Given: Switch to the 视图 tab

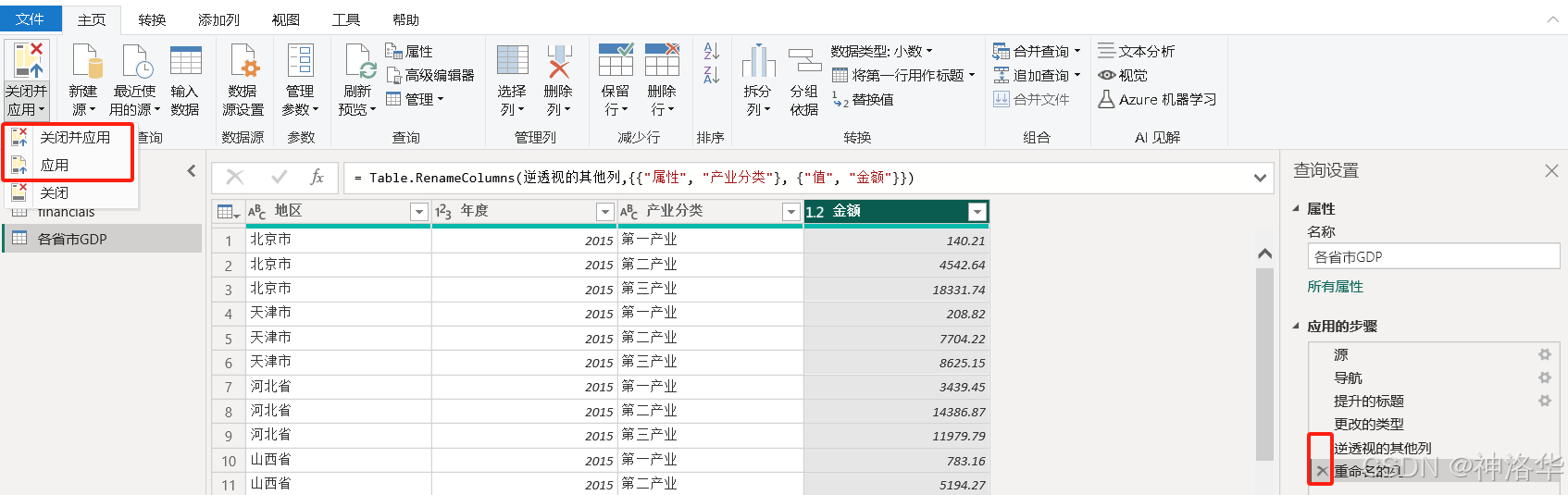Looking at the screenshot, I should click(x=285, y=19).
